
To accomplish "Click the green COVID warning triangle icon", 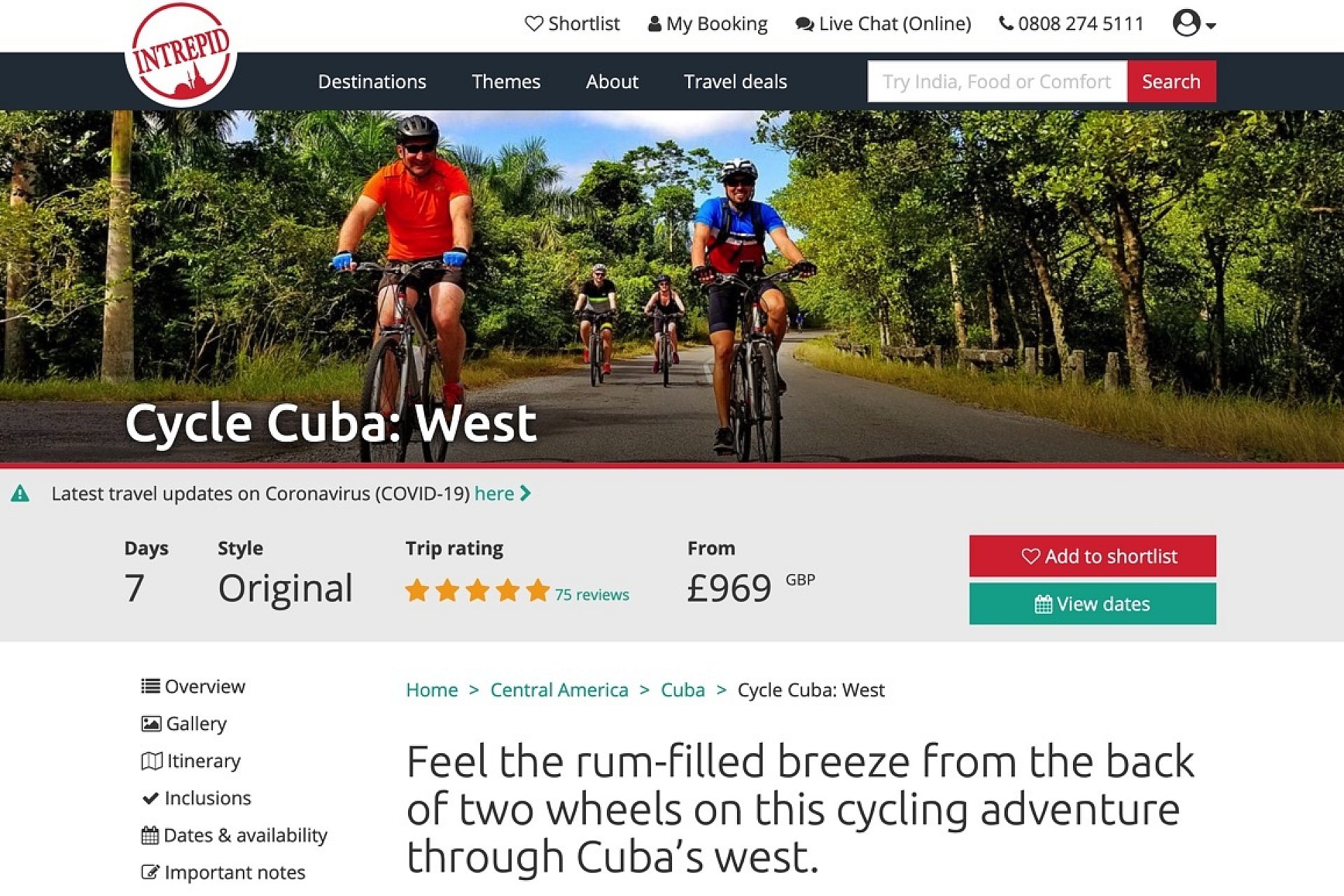I will click(x=20, y=494).
